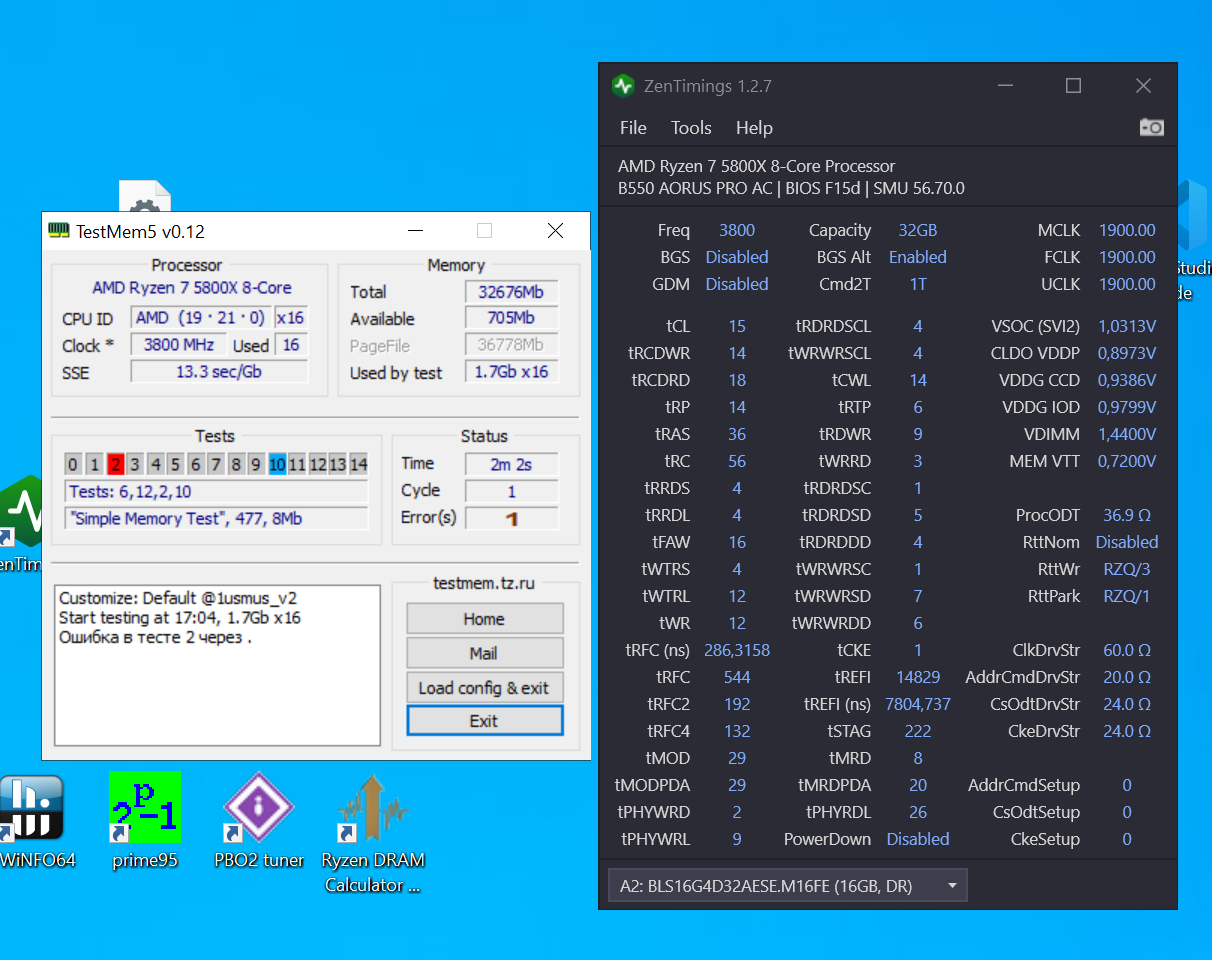Click AMD Ryzen 7 5800X processor text in ZenTimings
The width and height of the screenshot is (1212, 960).
click(756, 167)
